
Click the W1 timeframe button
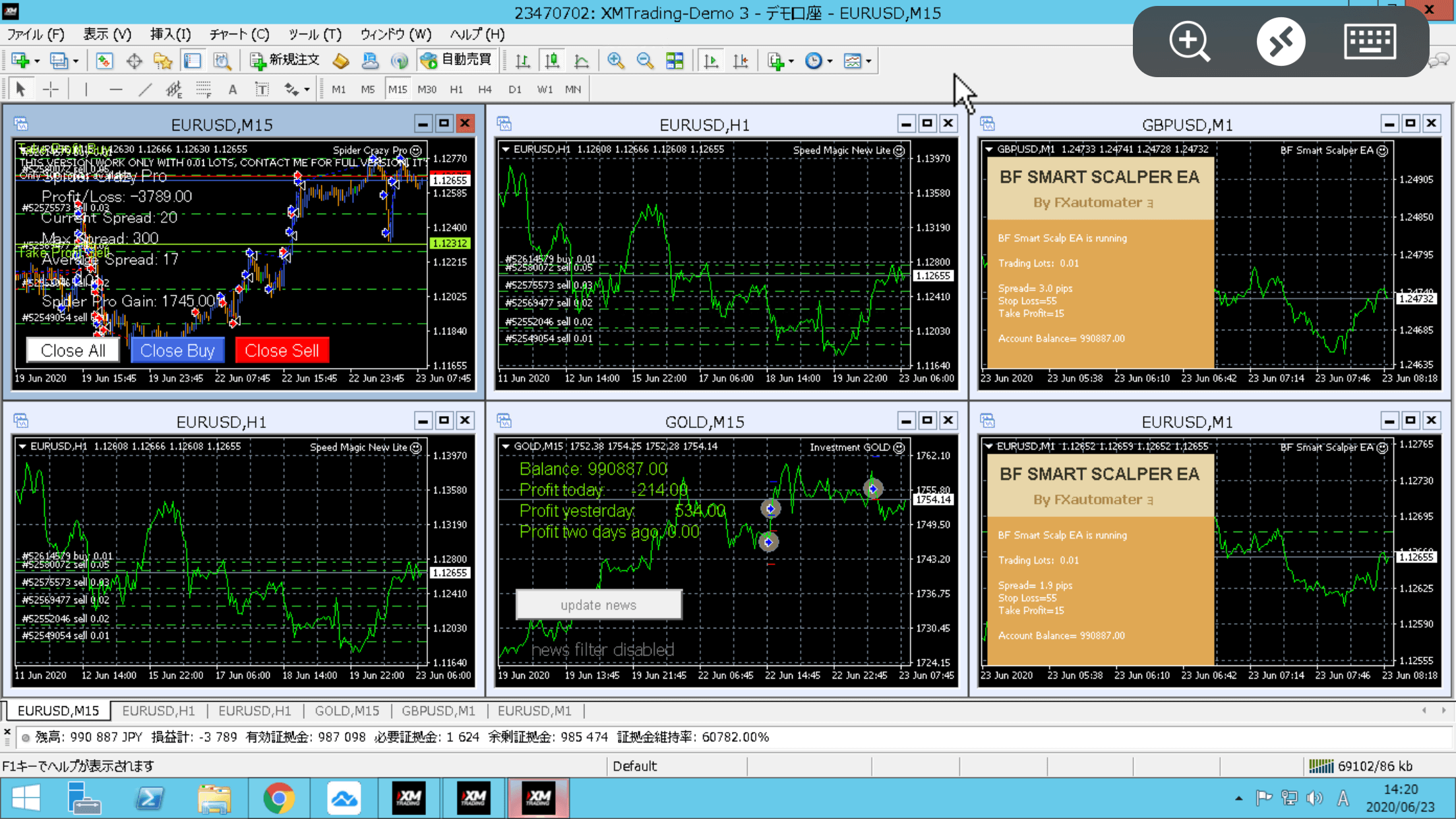[545, 89]
